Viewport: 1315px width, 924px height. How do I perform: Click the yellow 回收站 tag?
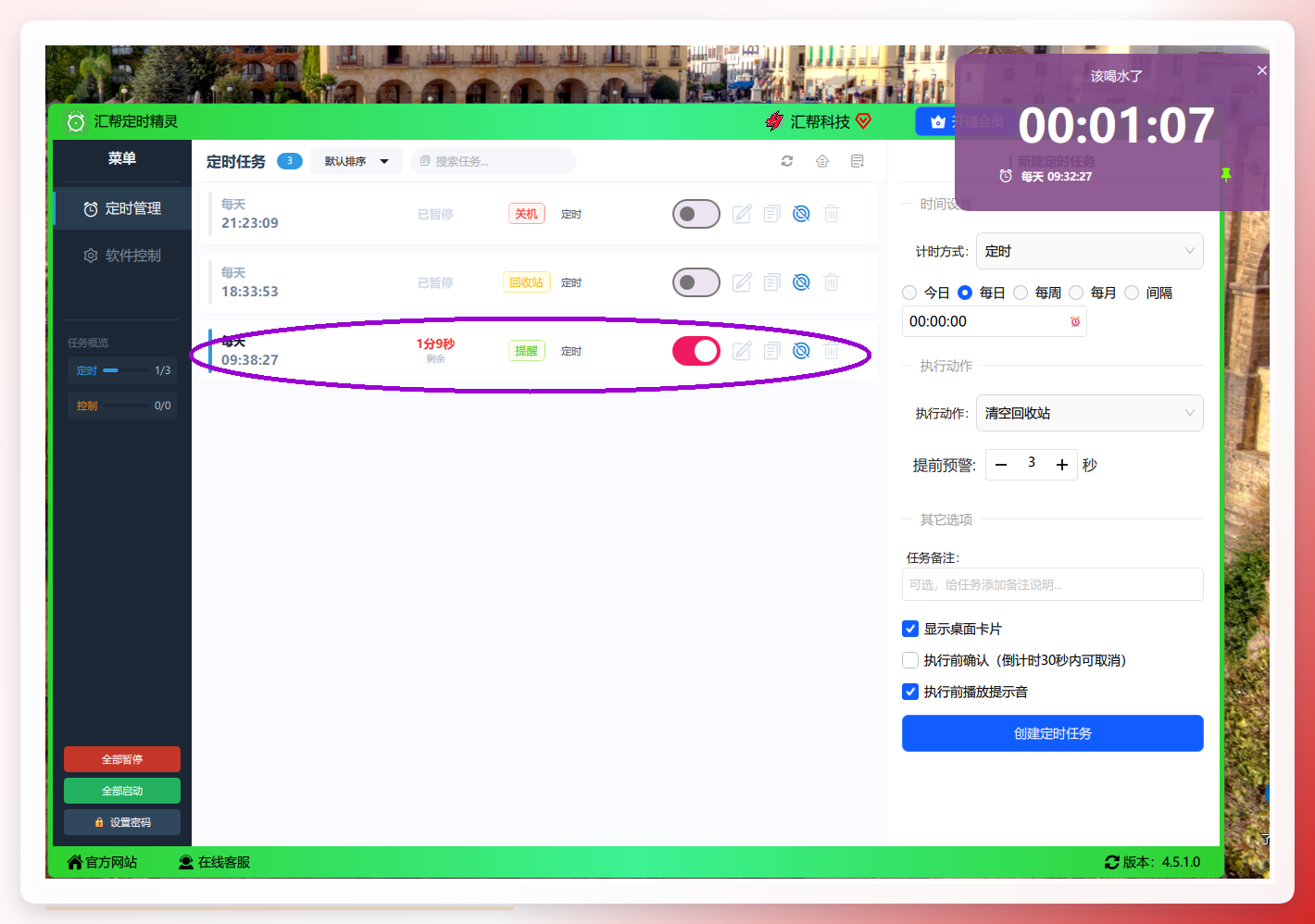(x=526, y=282)
